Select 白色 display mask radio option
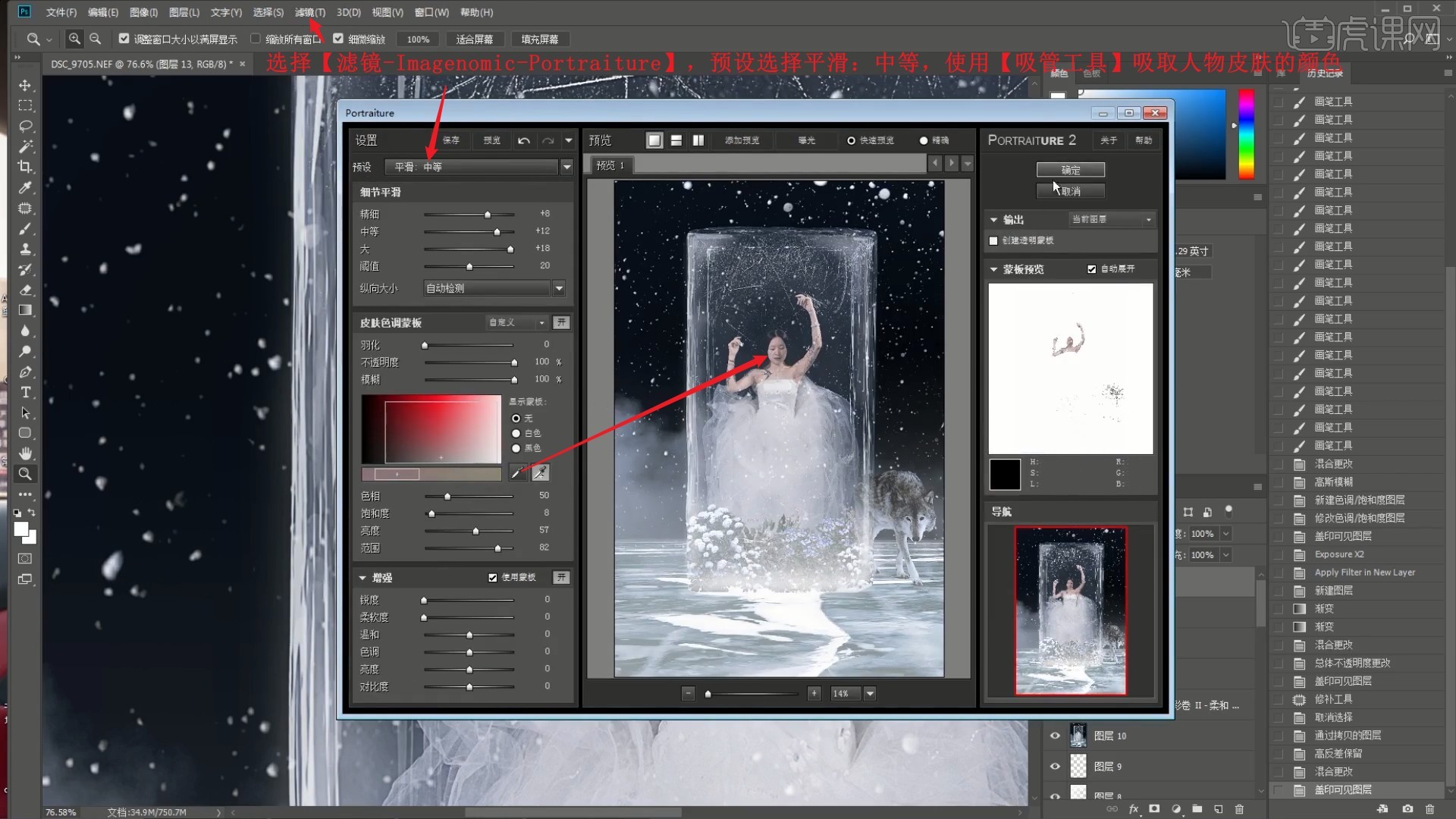The height and width of the screenshot is (819, 1456). point(516,433)
